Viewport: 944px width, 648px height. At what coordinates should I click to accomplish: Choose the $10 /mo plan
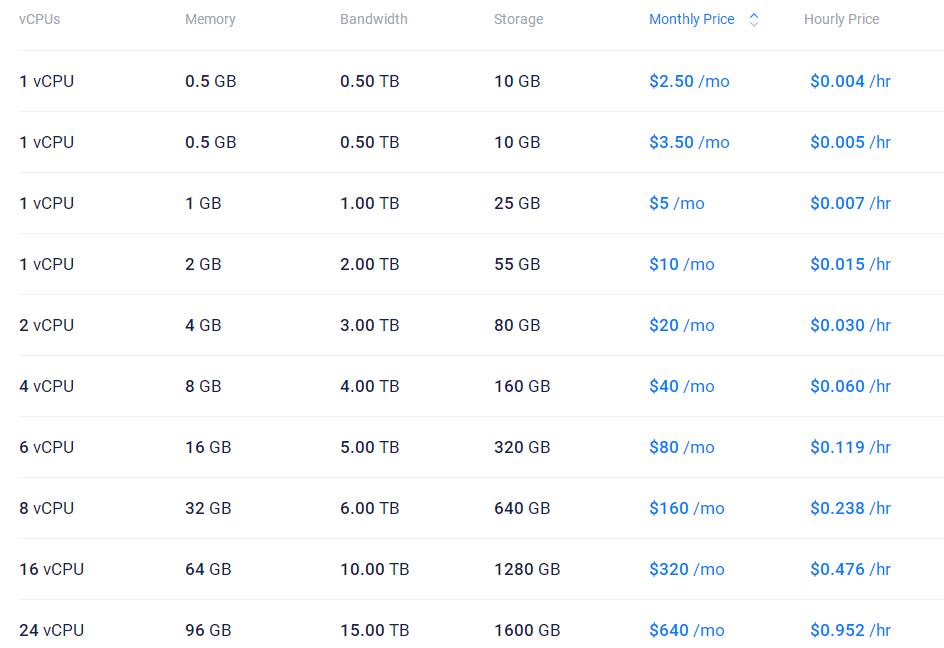[x=681, y=265]
